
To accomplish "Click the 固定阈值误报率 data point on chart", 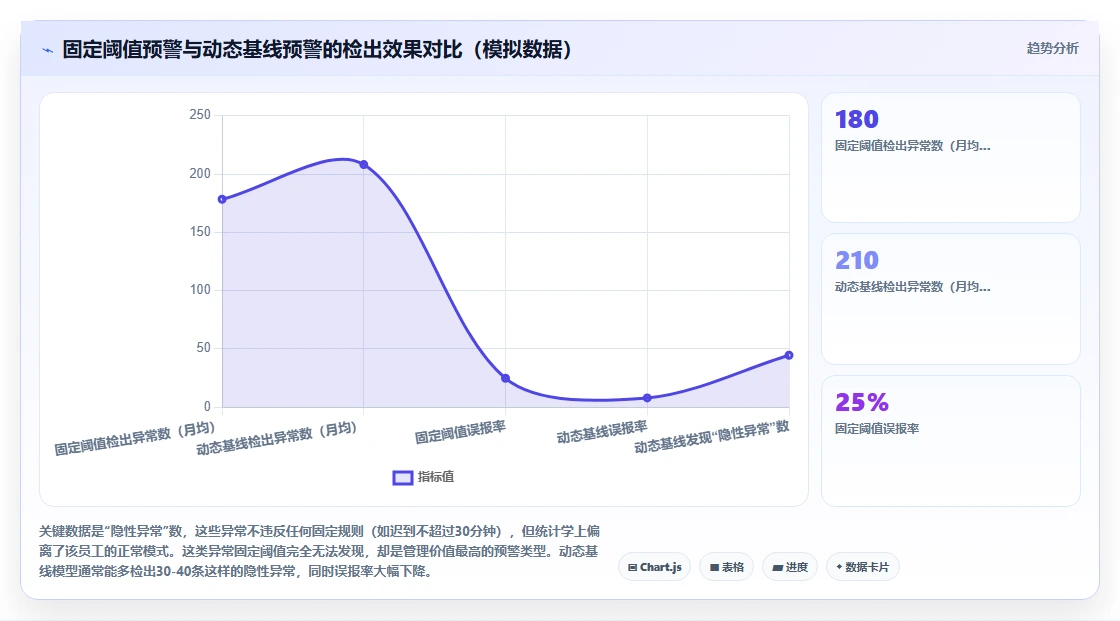I will pos(506,378).
